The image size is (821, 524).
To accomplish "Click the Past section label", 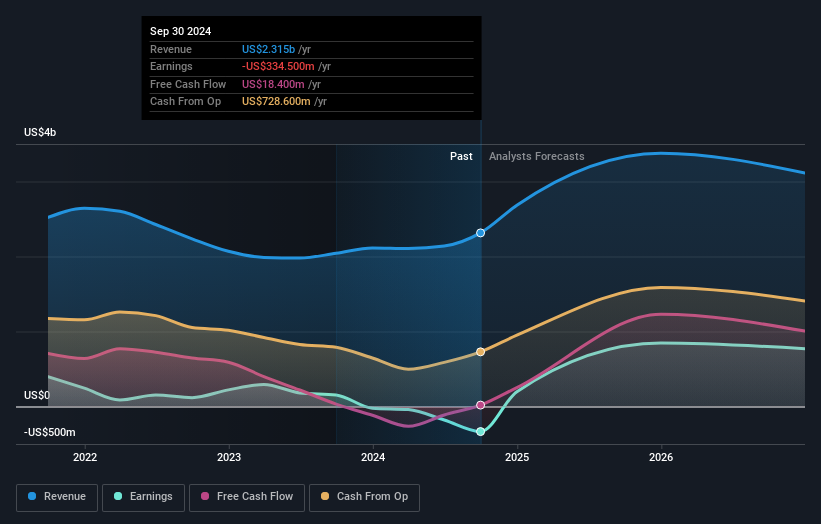I will (461, 156).
